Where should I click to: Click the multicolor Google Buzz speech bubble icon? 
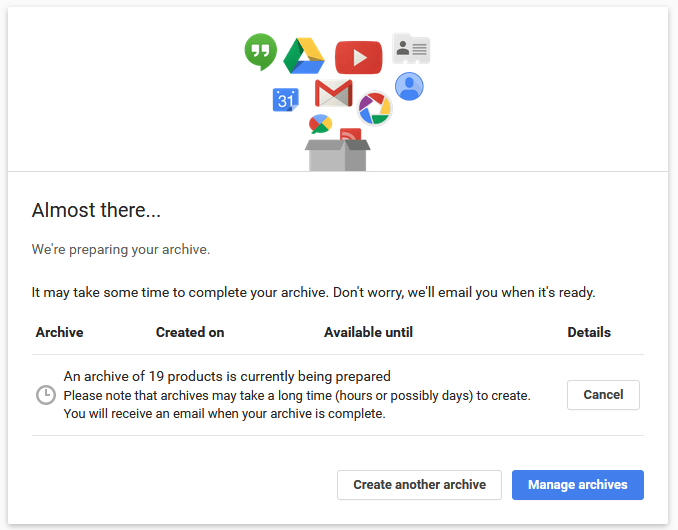[320, 124]
